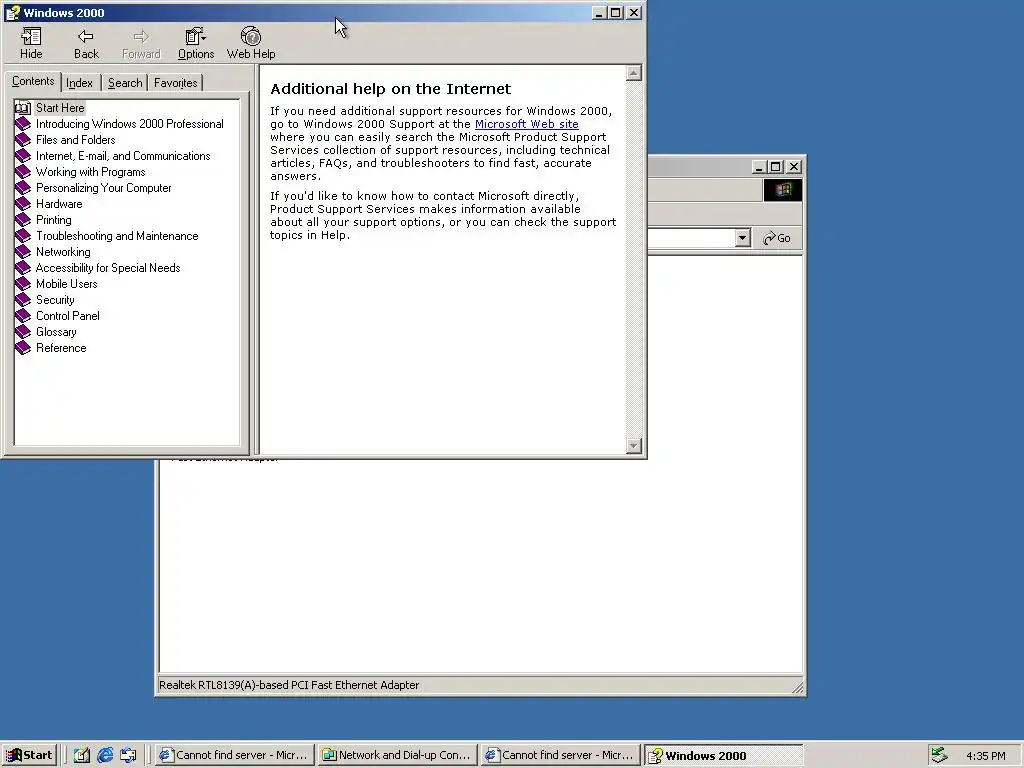Click the Windows 2000 help taskbar button

tap(723, 755)
